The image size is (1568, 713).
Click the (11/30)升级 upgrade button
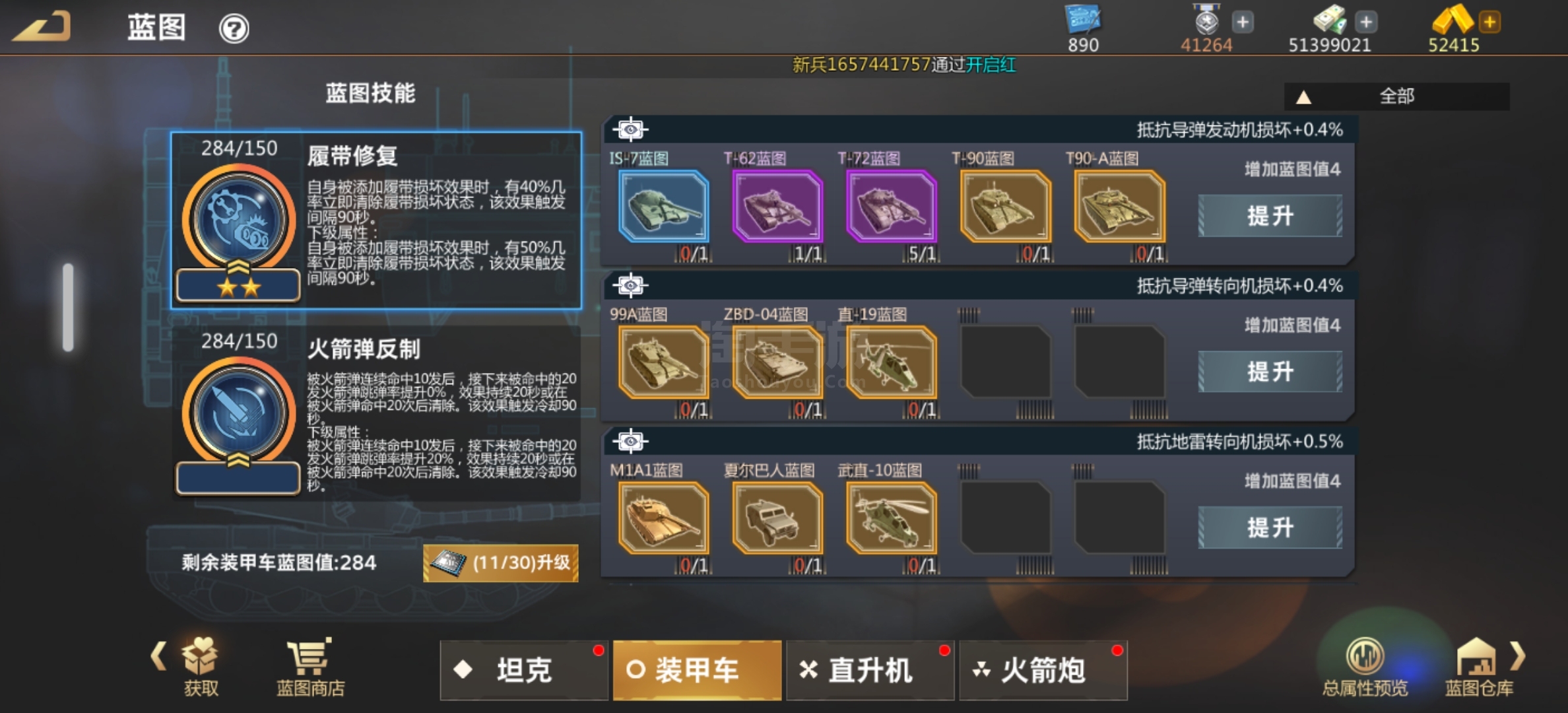tap(501, 563)
